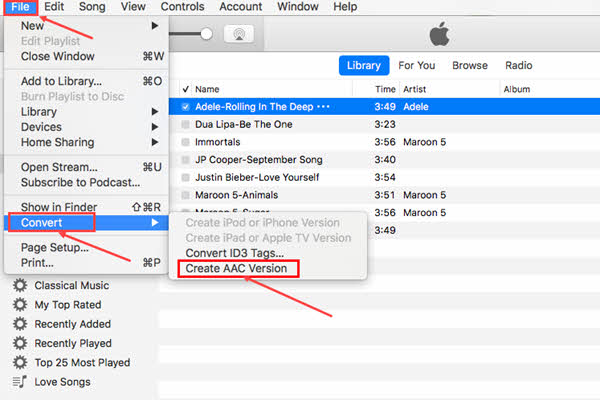The height and width of the screenshot is (400, 600).
Task: Click the volume slider knob
Action: click(x=207, y=34)
